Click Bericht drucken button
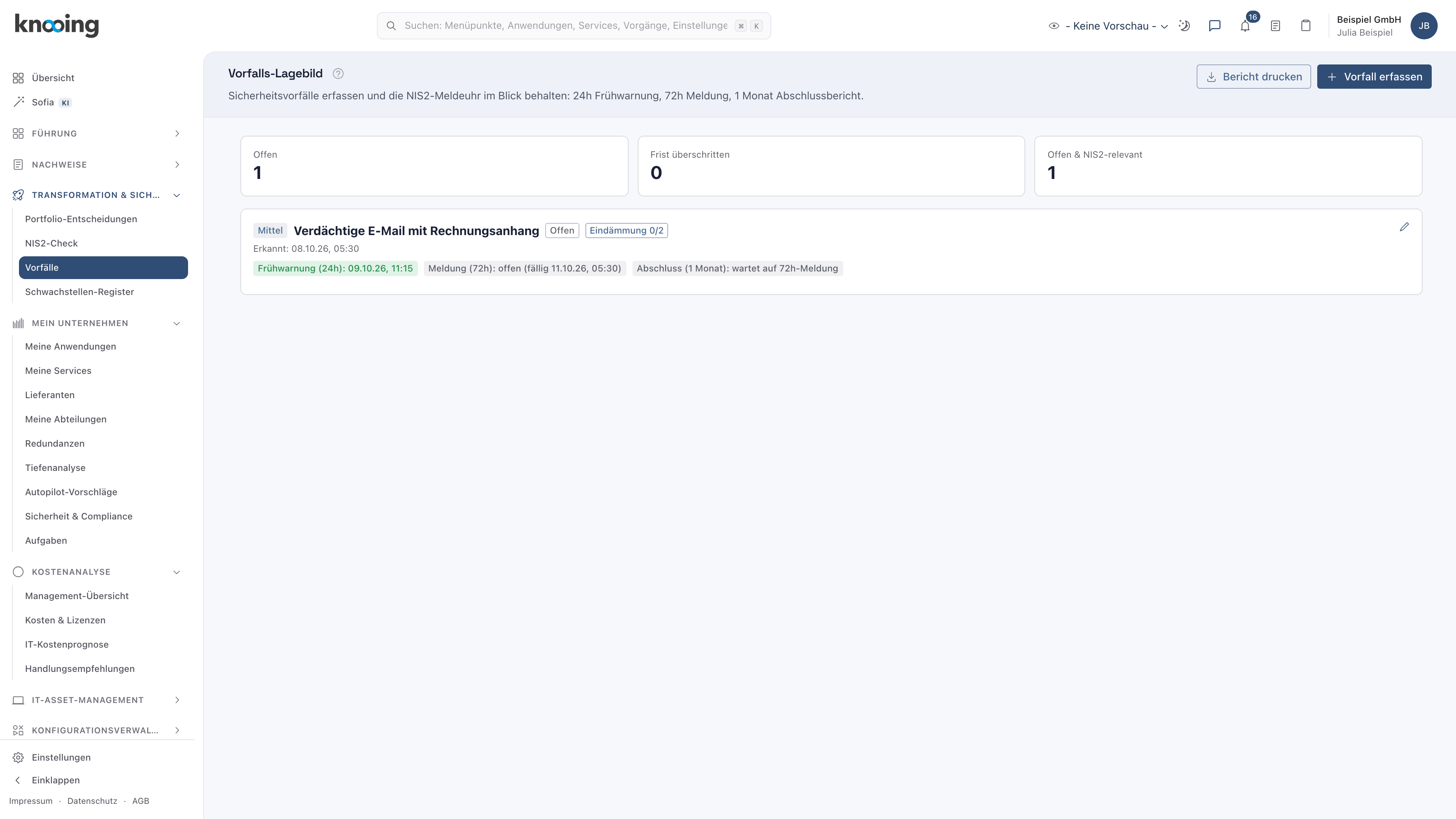The width and height of the screenshot is (1456, 819). click(x=1254, y=77)
